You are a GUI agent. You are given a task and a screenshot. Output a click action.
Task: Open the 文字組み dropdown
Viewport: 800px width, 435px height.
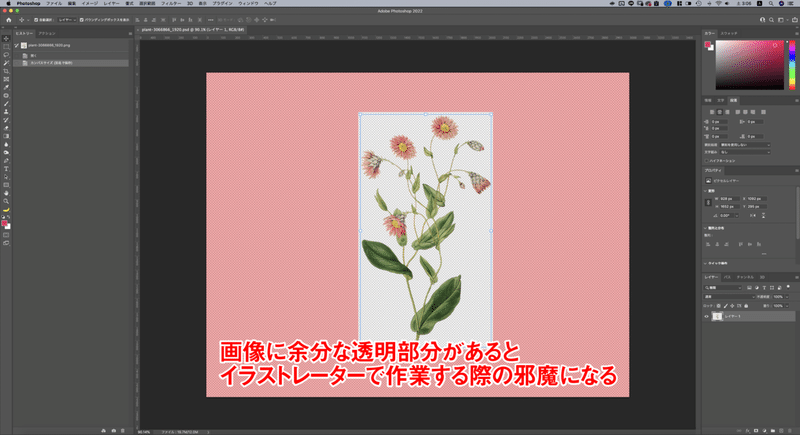click(745, 152)
